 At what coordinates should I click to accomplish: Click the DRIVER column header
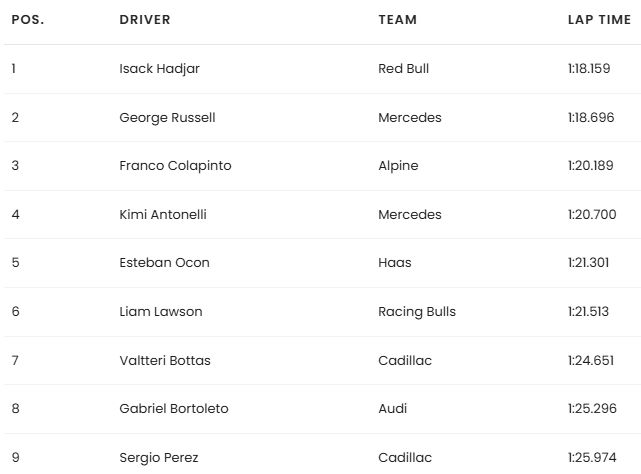coord(145,20)
